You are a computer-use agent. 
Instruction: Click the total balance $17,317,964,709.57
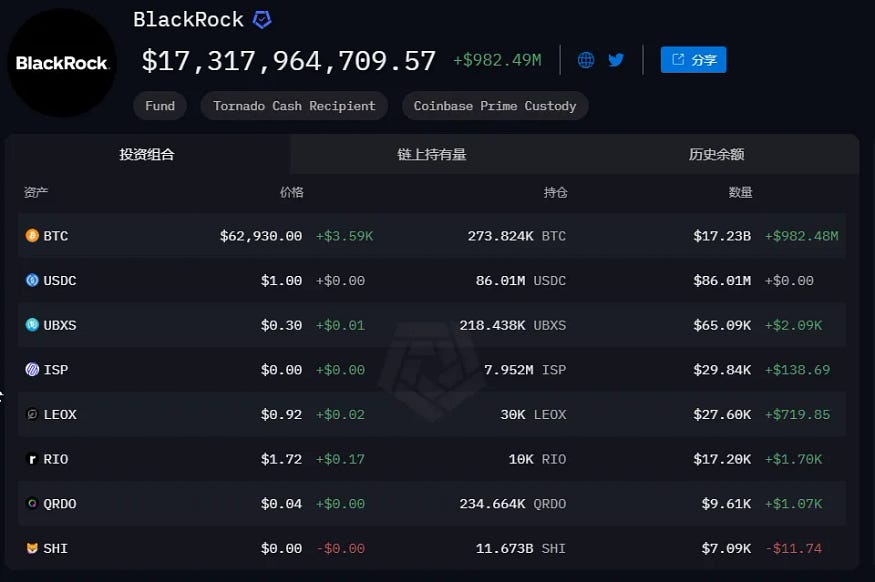(289, 61)
